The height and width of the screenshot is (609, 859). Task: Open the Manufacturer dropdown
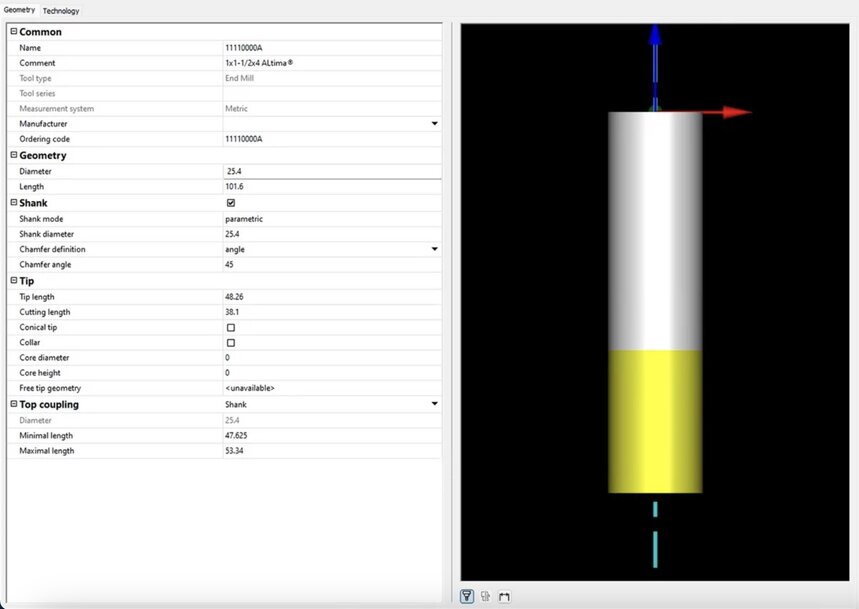(434, 124)
